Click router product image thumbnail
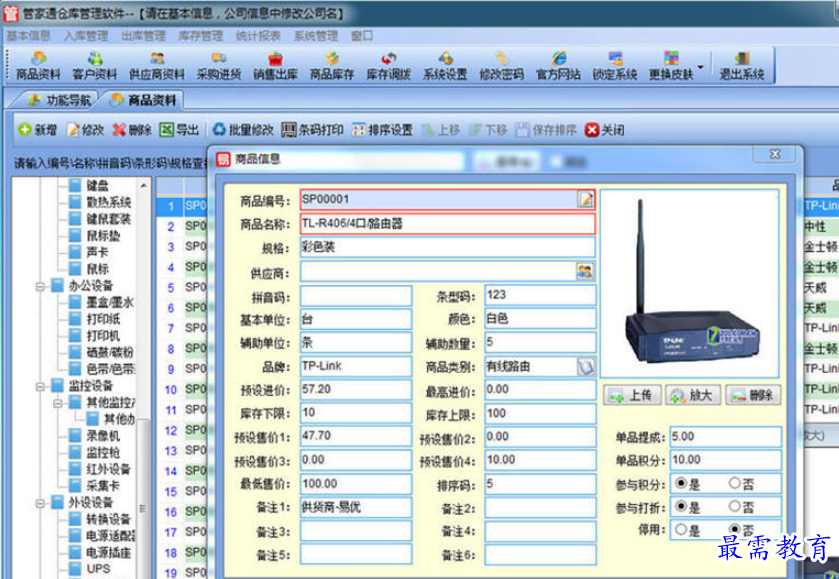Screen dimensions: 839x579 coord(689,284)
